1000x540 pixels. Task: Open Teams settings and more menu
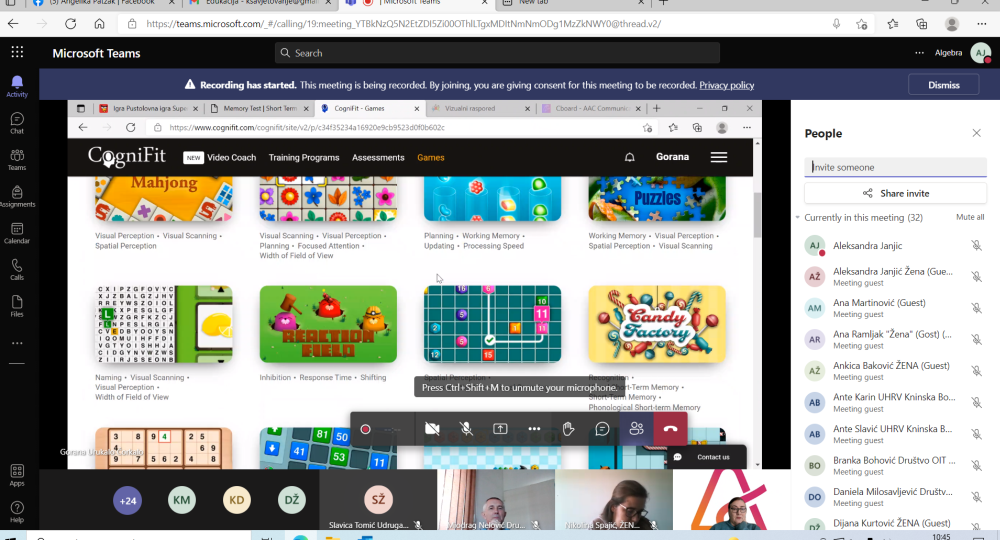pos(919,53)
